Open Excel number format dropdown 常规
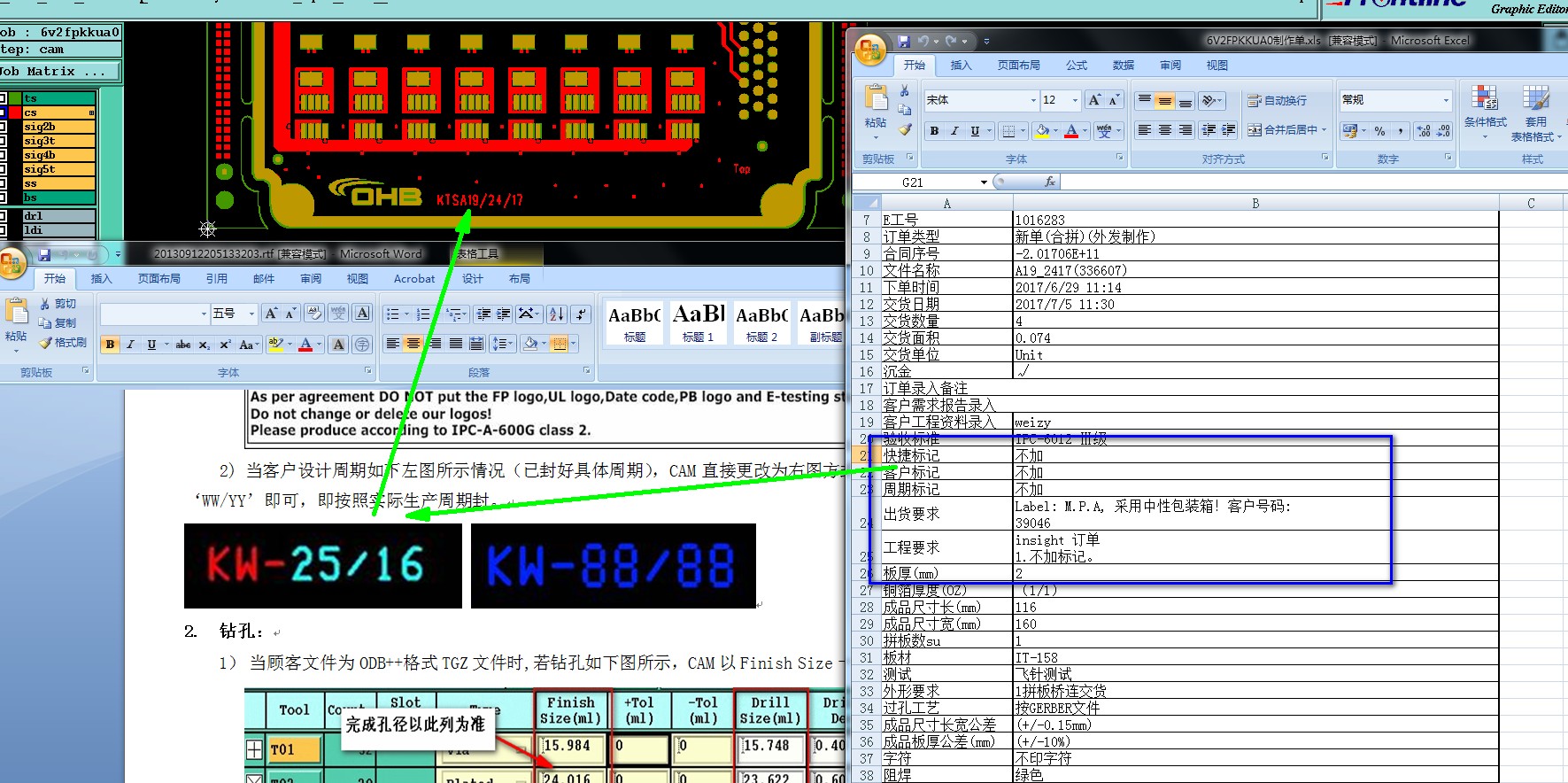Image resolution: width=1568 pixels, height=783 pixels. [x=1447, y=100]
